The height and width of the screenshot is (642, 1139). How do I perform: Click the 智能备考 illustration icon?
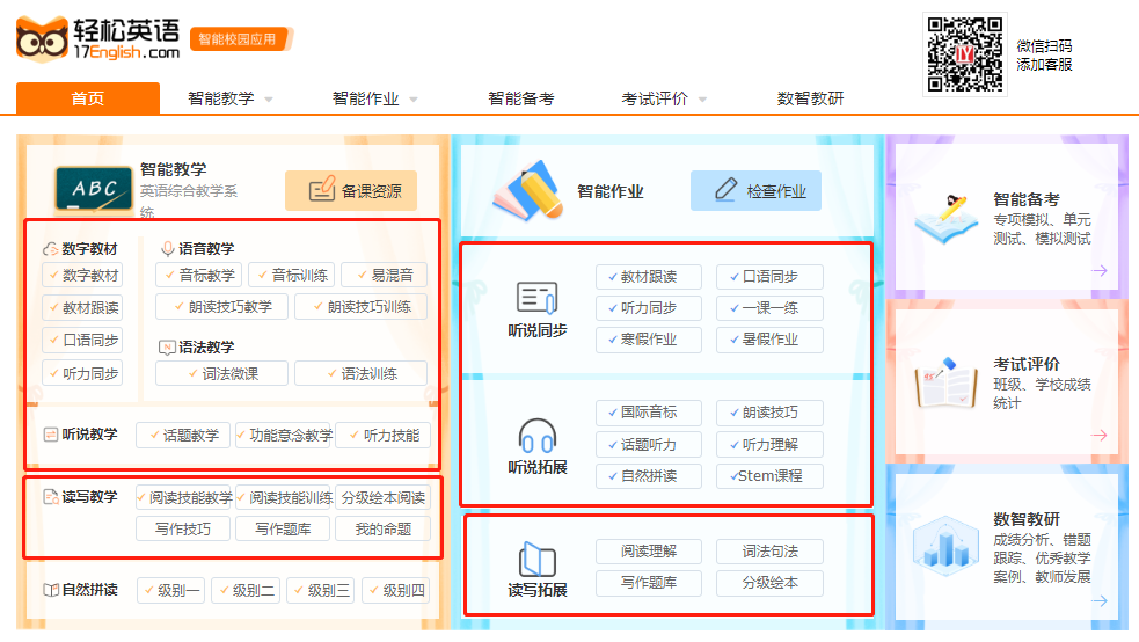pyautogui.click(x=947, y=219)
